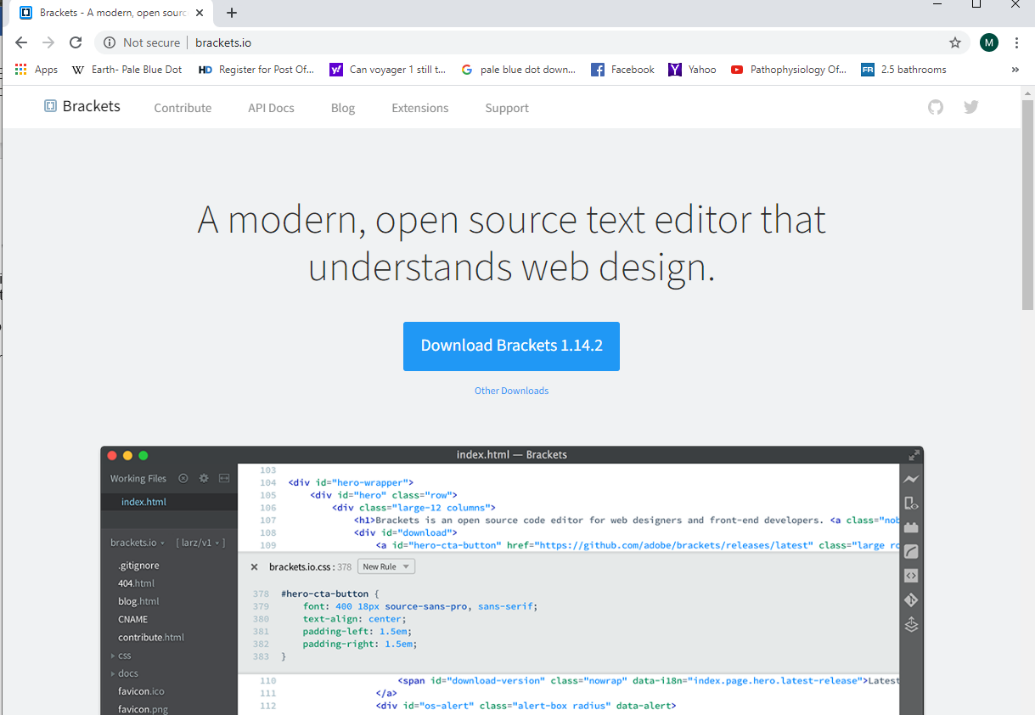The height and width of the screenshot is (715, 1035).
Task: Click the layers stack icon in right toolbar
Action: [x=911, y=624]
